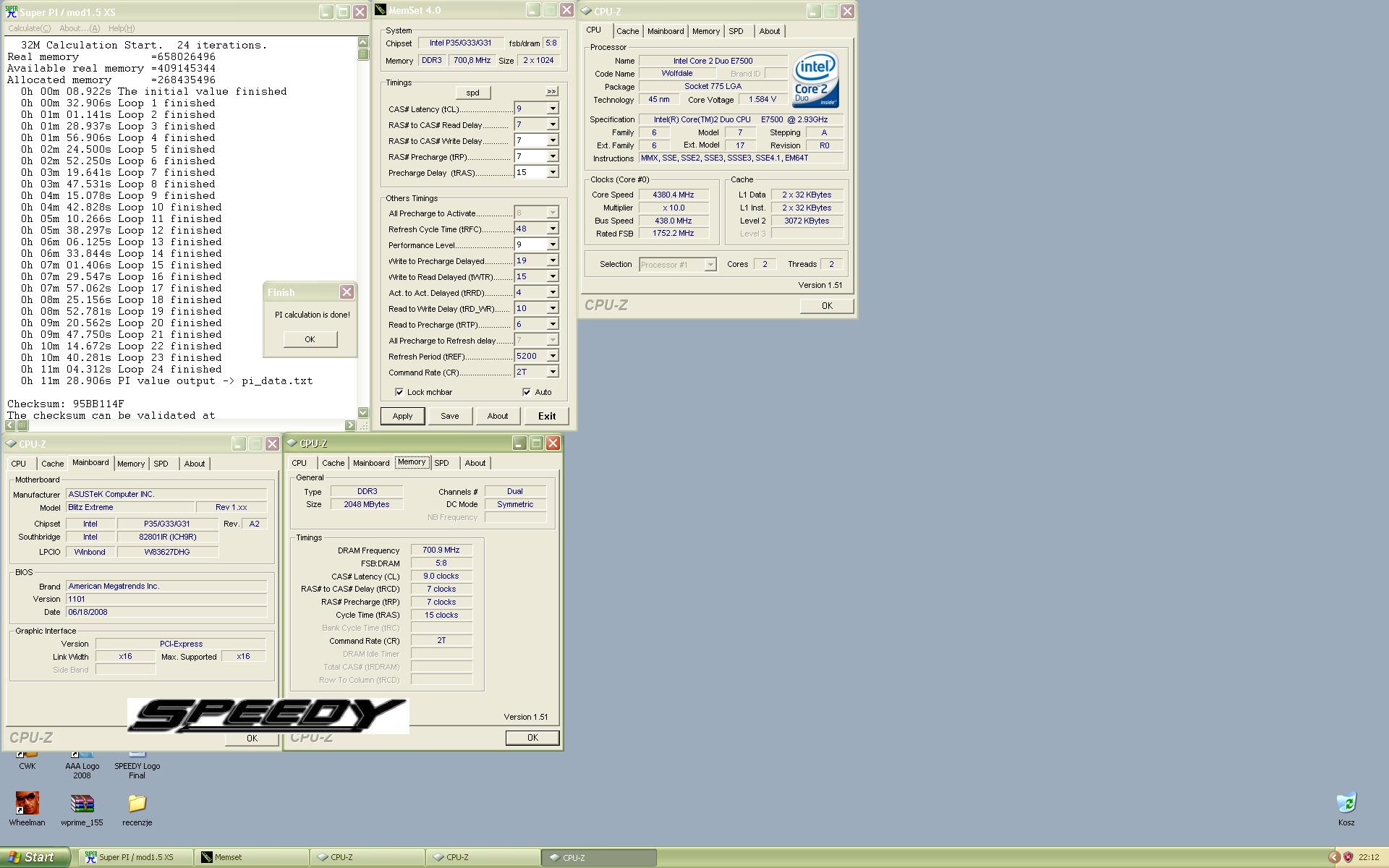Click the 22:12 taskbar clock
Screen dimensions: 1389x868
(x=1369, y=857)
